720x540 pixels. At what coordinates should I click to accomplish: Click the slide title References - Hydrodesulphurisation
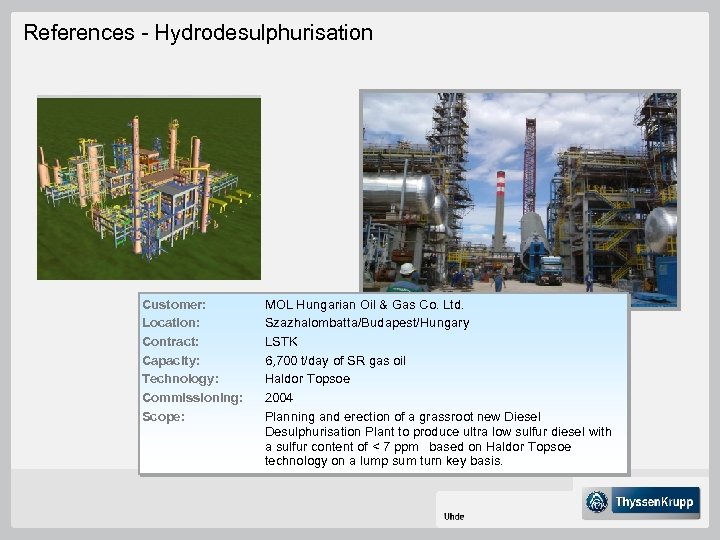[198, 33]
